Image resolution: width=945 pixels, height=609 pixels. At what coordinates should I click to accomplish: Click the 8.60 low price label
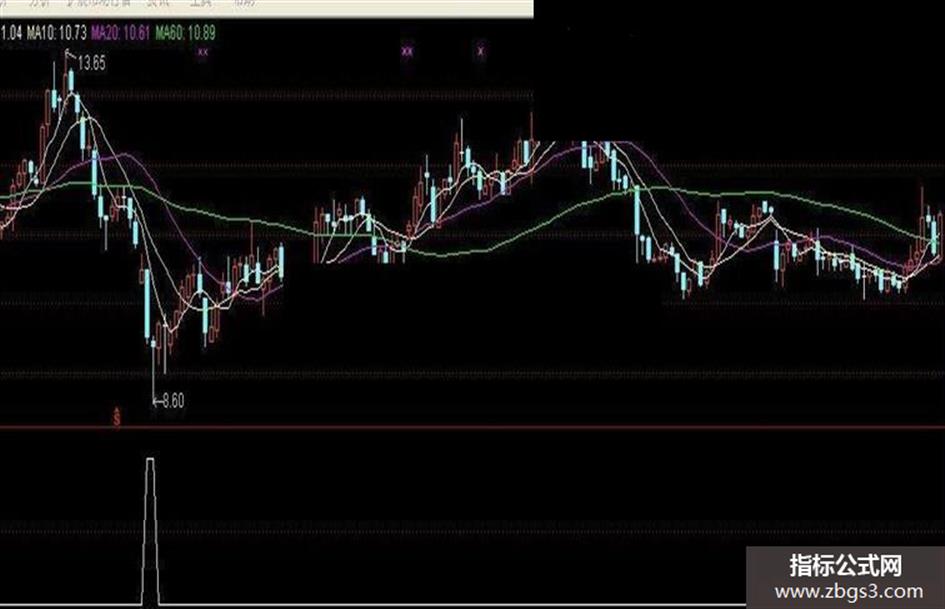point(173,401)
